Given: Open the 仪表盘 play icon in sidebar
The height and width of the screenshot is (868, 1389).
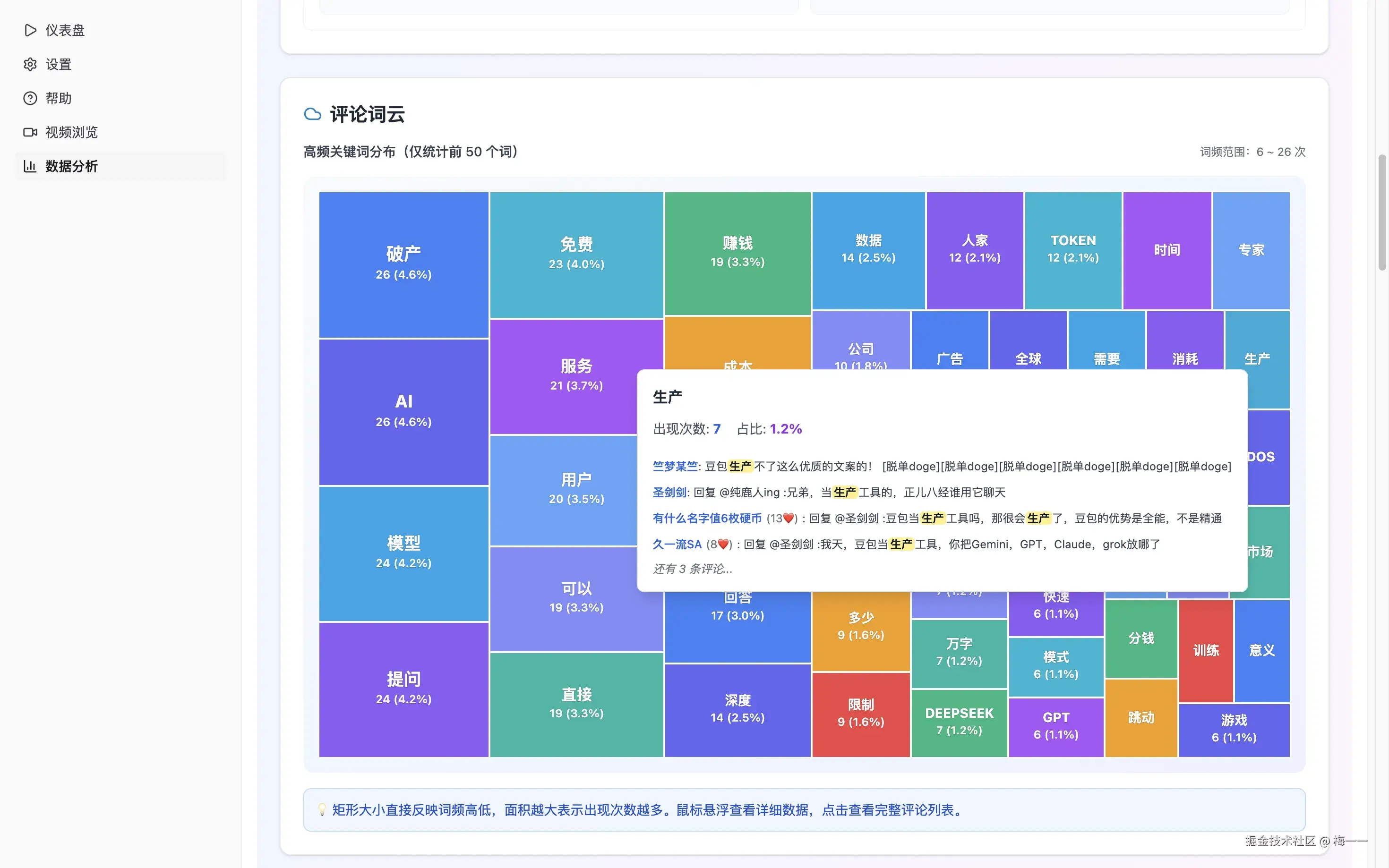Looking at the screenshot, I should 31,30.
